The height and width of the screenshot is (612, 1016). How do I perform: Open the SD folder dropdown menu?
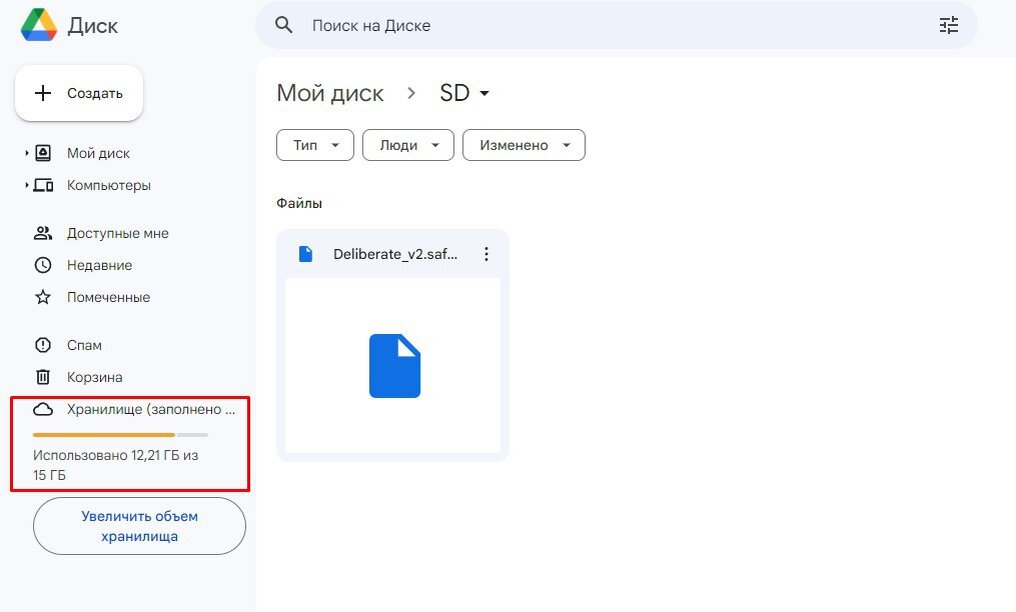pyautogui.click(x=465, y=93)
